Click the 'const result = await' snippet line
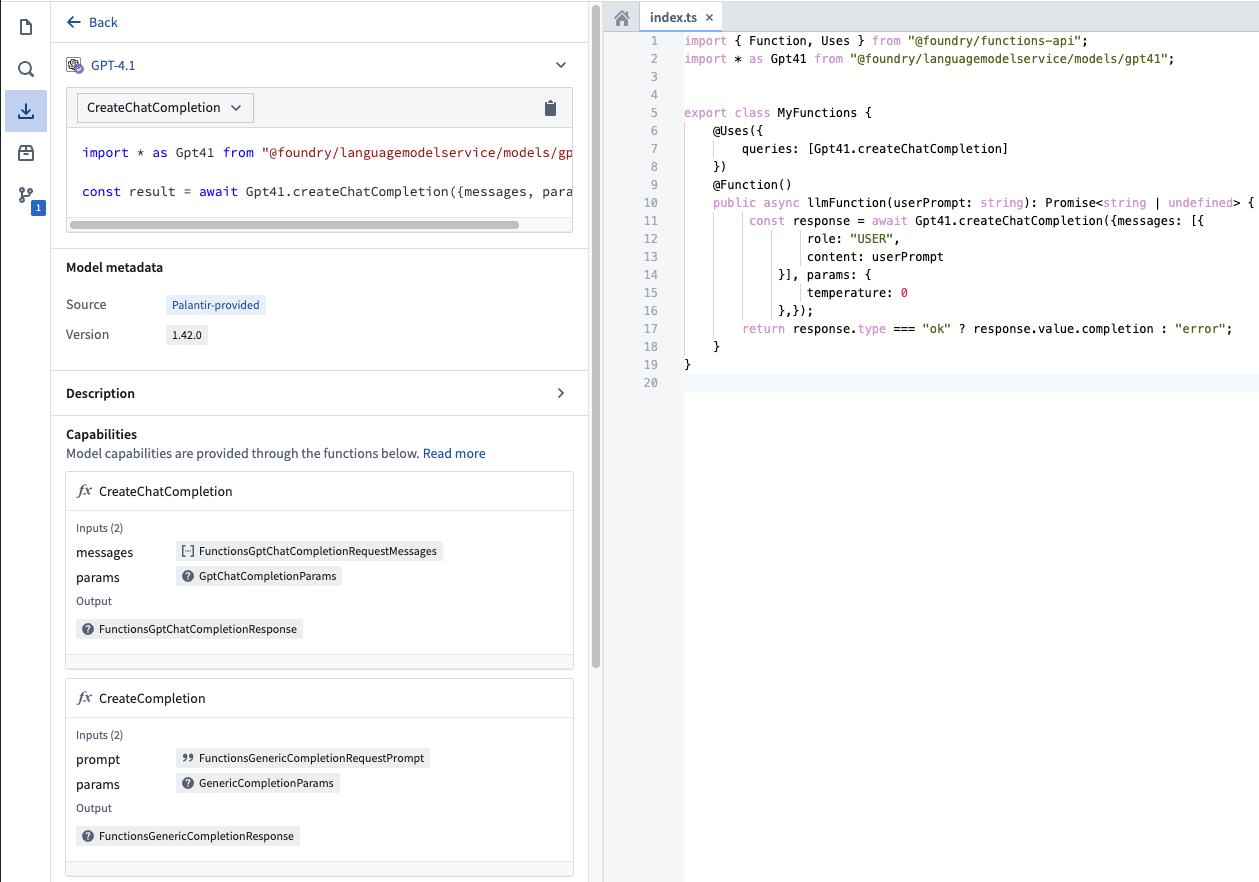1259x882 pixels. pyautogui.click(x=327, y=191)
